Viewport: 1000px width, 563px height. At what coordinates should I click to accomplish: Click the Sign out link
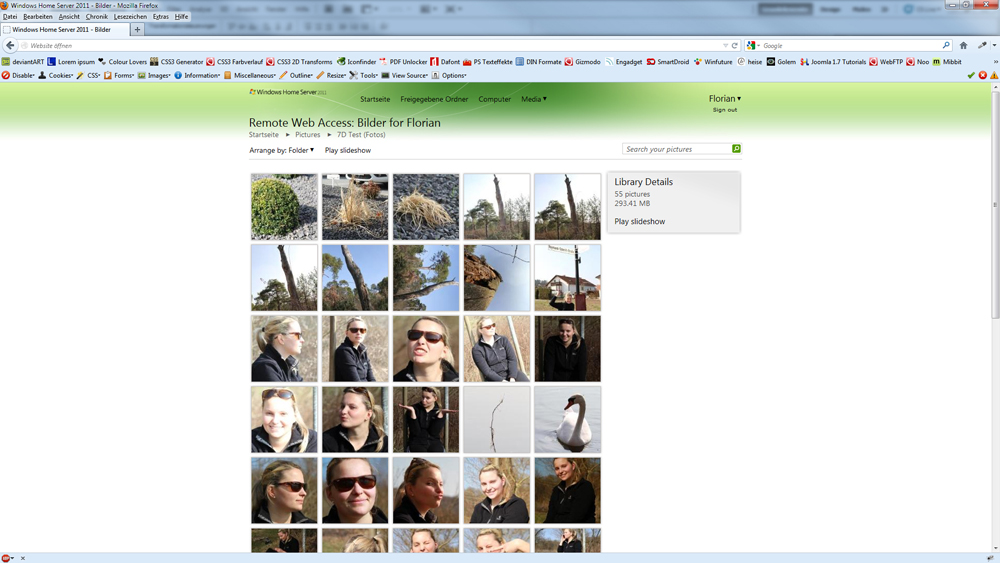coord(724,110)
